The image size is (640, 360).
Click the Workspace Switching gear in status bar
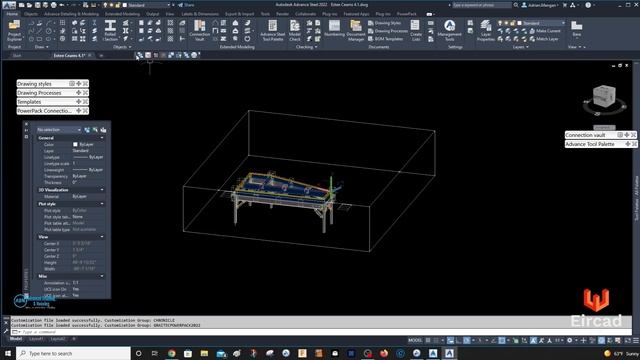pos(569,340)
